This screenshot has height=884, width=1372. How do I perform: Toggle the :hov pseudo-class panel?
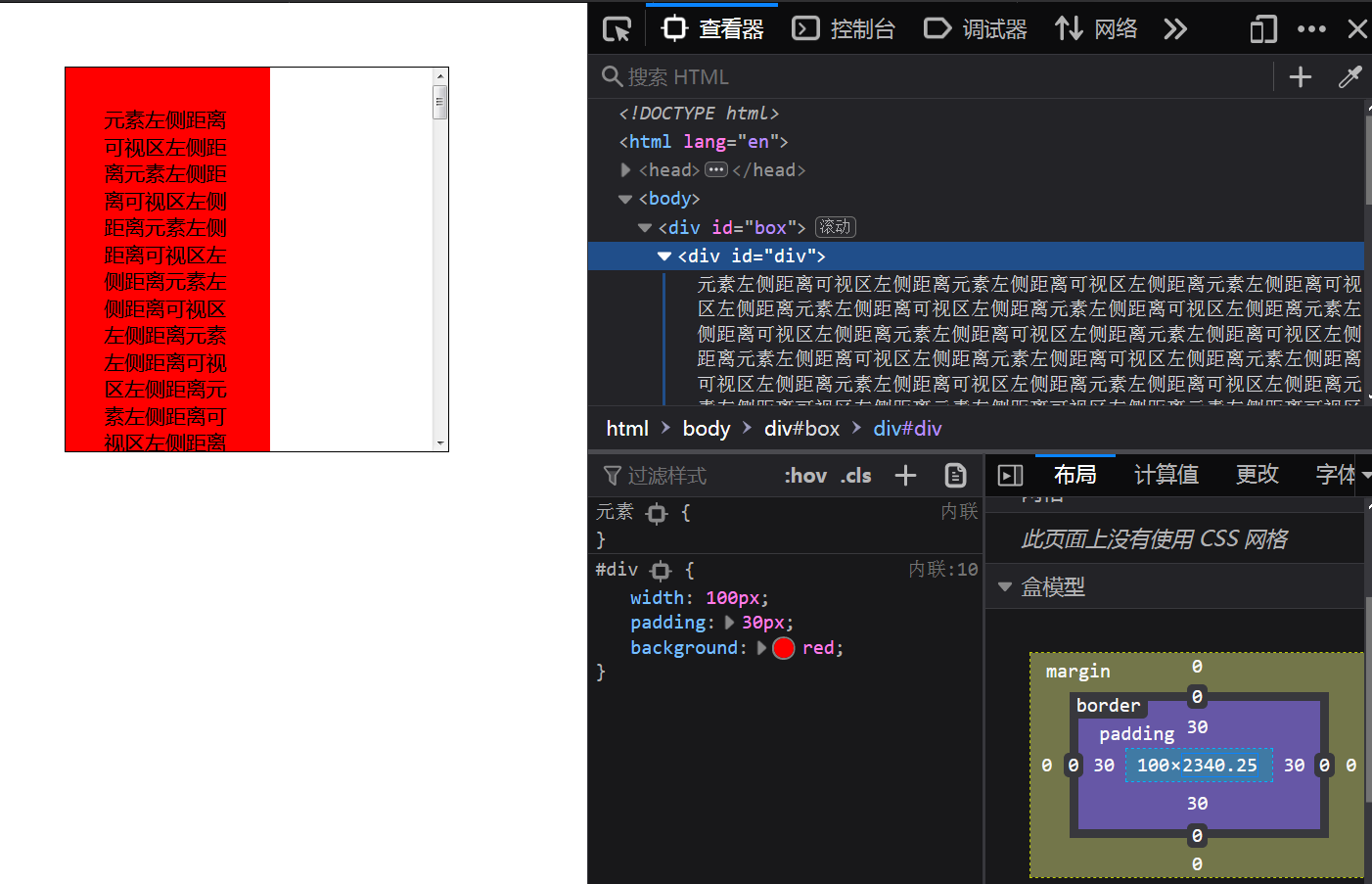click(805, 476)
